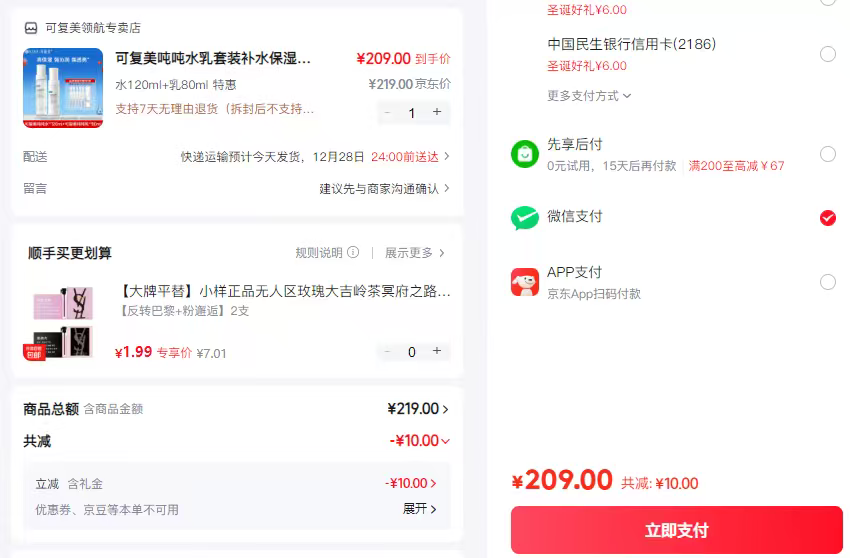Viewport: 850px width, 558px height.
Task: Open delivery time details for 配送
Action: click(x=446, y=157)
